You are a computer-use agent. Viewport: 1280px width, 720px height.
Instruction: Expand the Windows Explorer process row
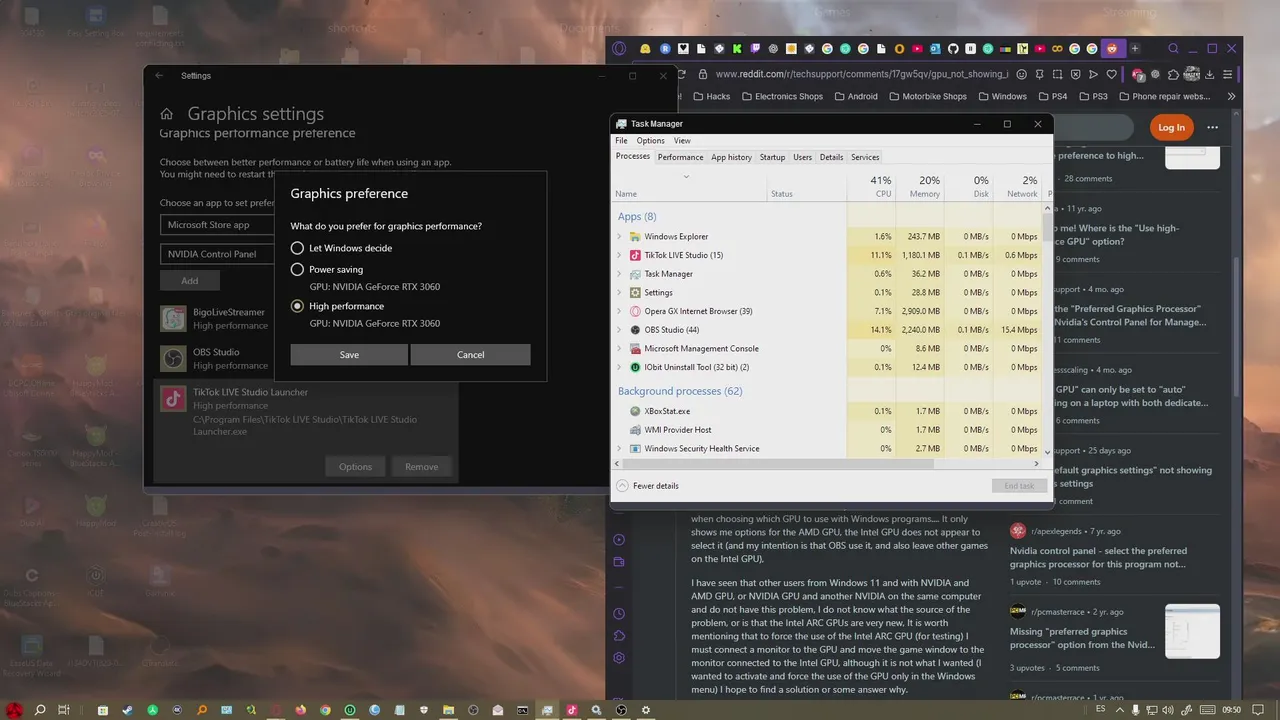click(x=619, y=237)
